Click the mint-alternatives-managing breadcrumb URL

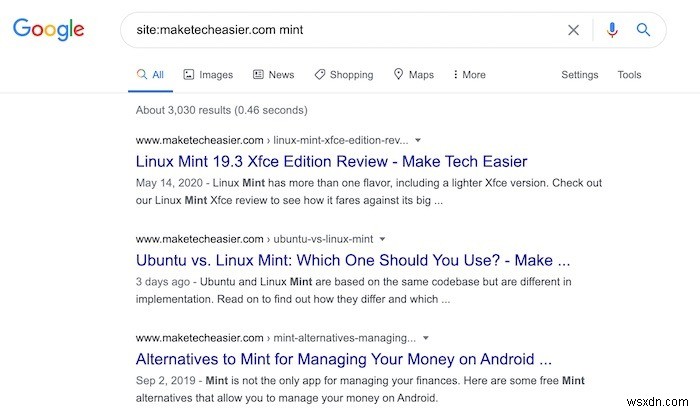[x=275, y=338]
